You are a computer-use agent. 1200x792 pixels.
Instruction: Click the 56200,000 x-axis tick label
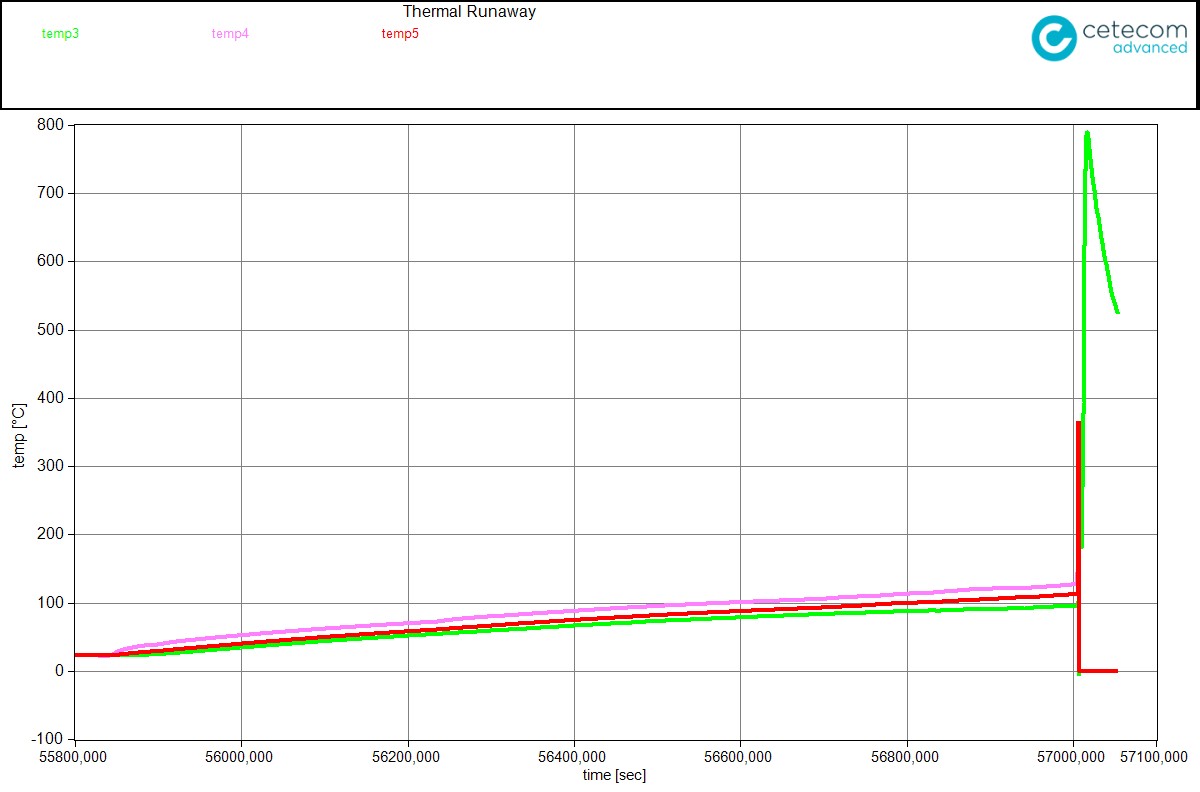[408, 758]
